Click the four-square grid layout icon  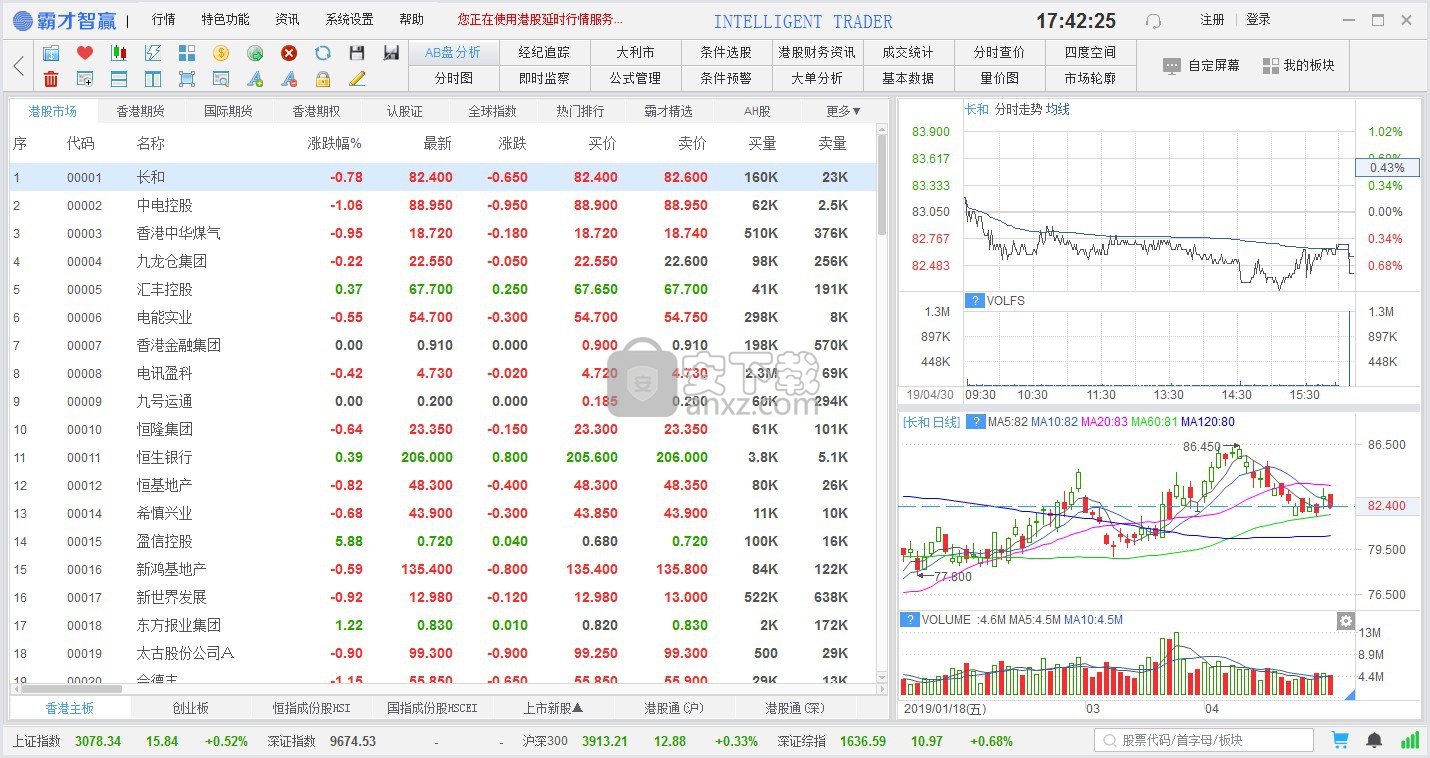pos(187,53)
